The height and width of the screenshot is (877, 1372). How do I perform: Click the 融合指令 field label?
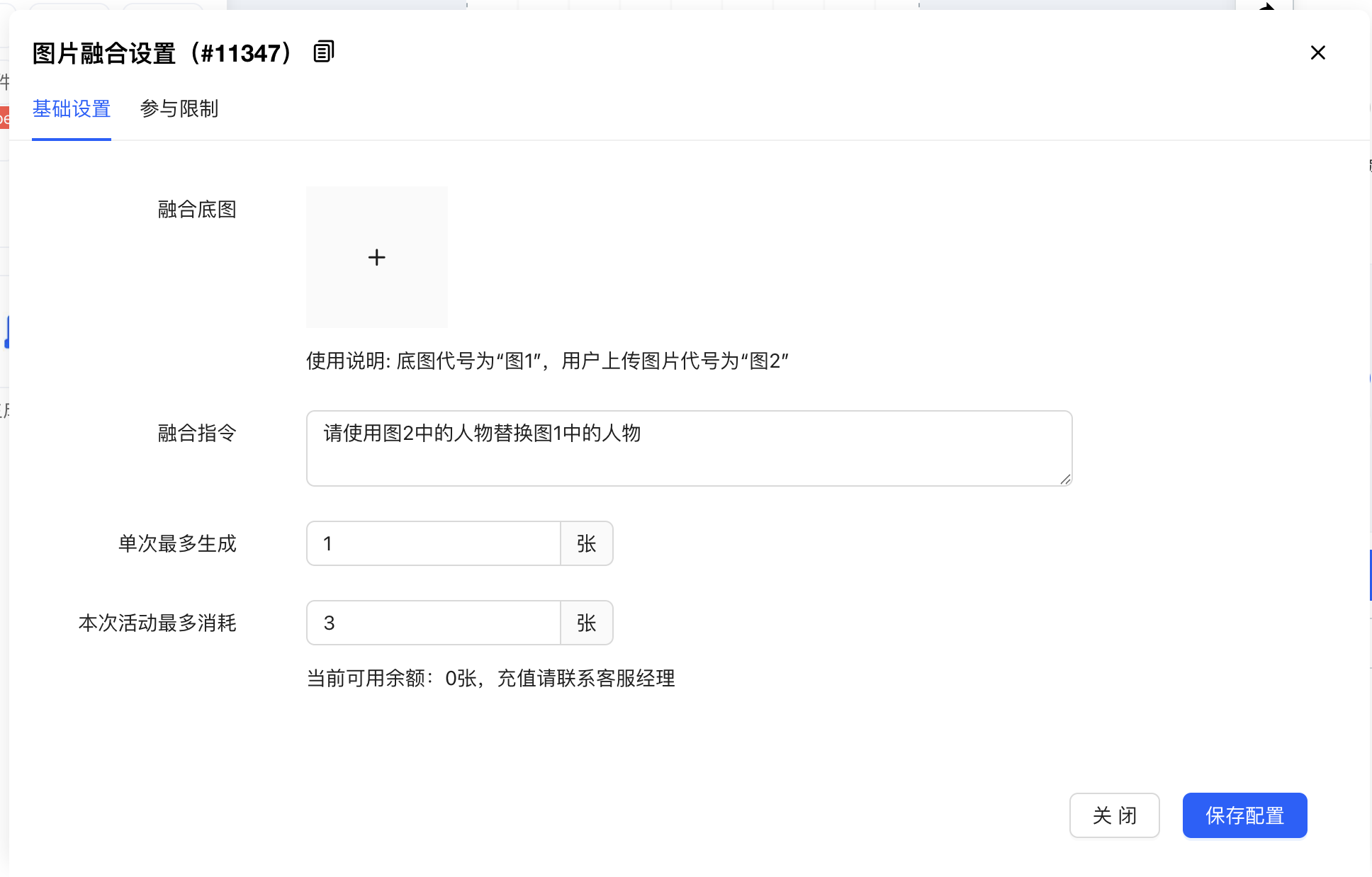[197, 433]
